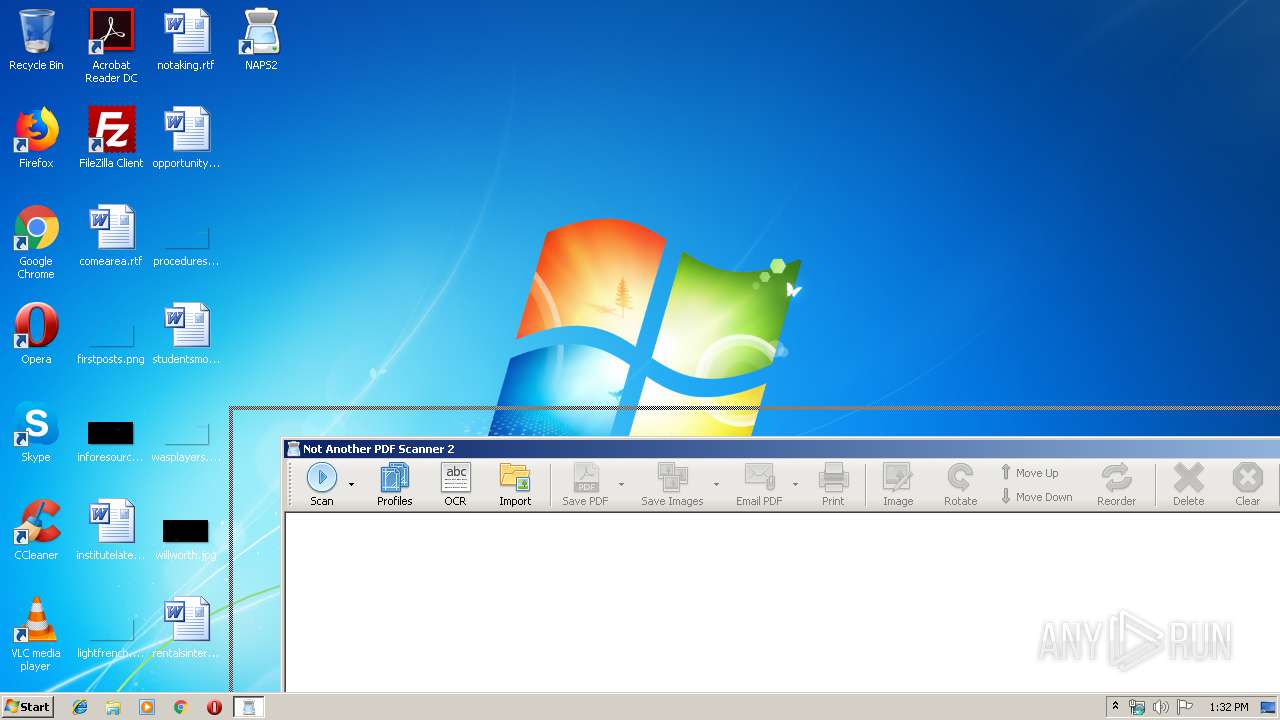Select the comearea.rtf desktop file
Image resolution: width=1280 pixels, height=720 pixels.
coord(111,236)
